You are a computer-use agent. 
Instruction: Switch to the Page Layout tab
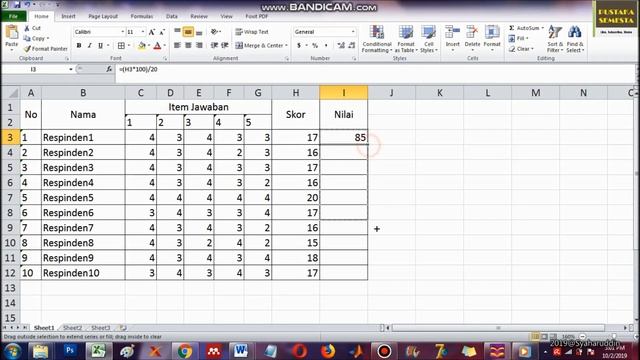pyautogui.click(x=103, y=16)
